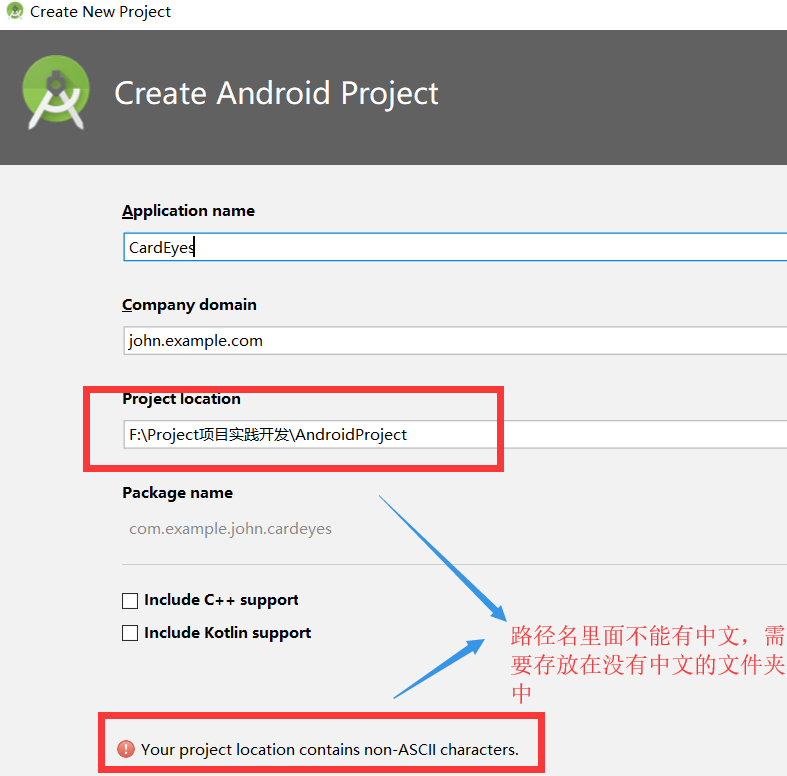
Task: Click the 'Your project location contains non-ASCII characters' message
Action: point(330,749)
